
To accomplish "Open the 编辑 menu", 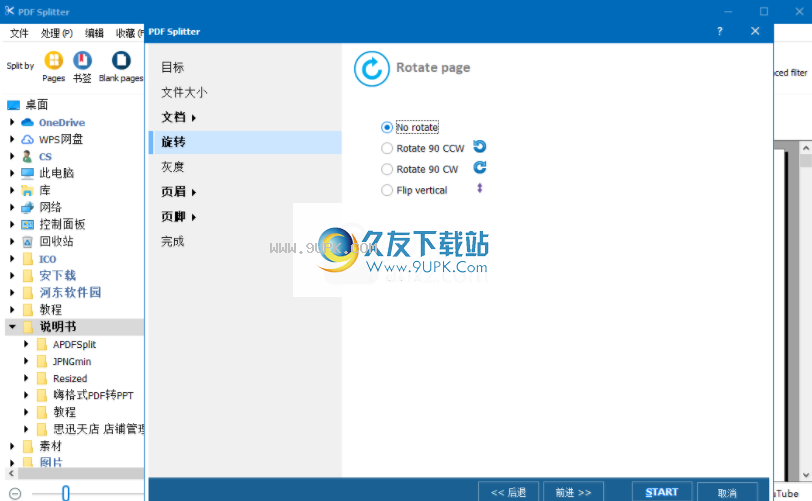I will click(x=94, y=33).
